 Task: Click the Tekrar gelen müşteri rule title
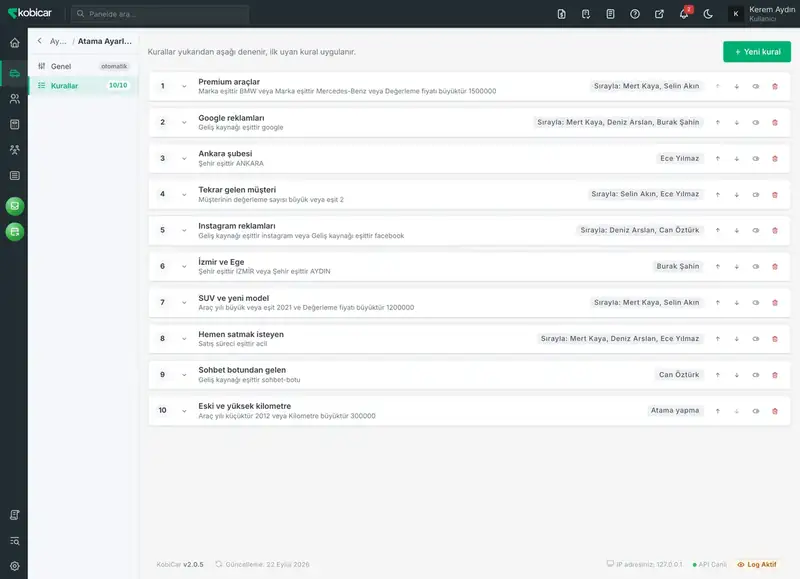coord(237,190)
